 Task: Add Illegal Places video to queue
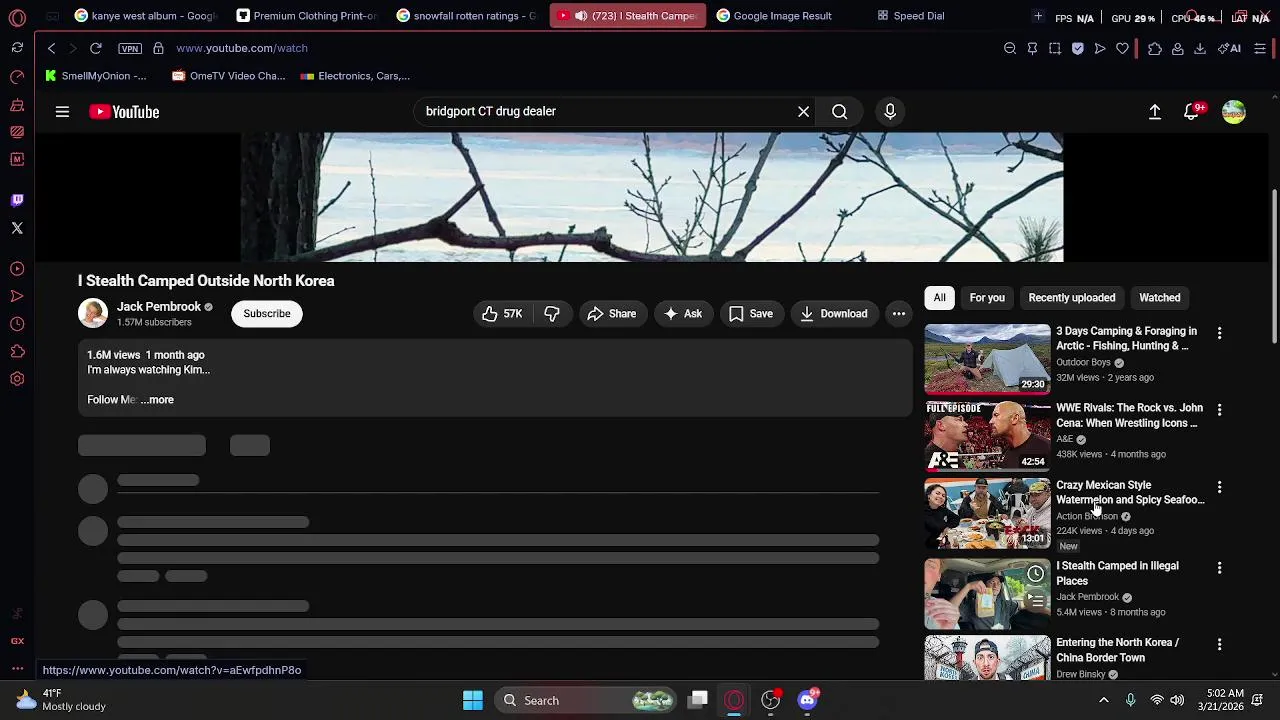1036,601
